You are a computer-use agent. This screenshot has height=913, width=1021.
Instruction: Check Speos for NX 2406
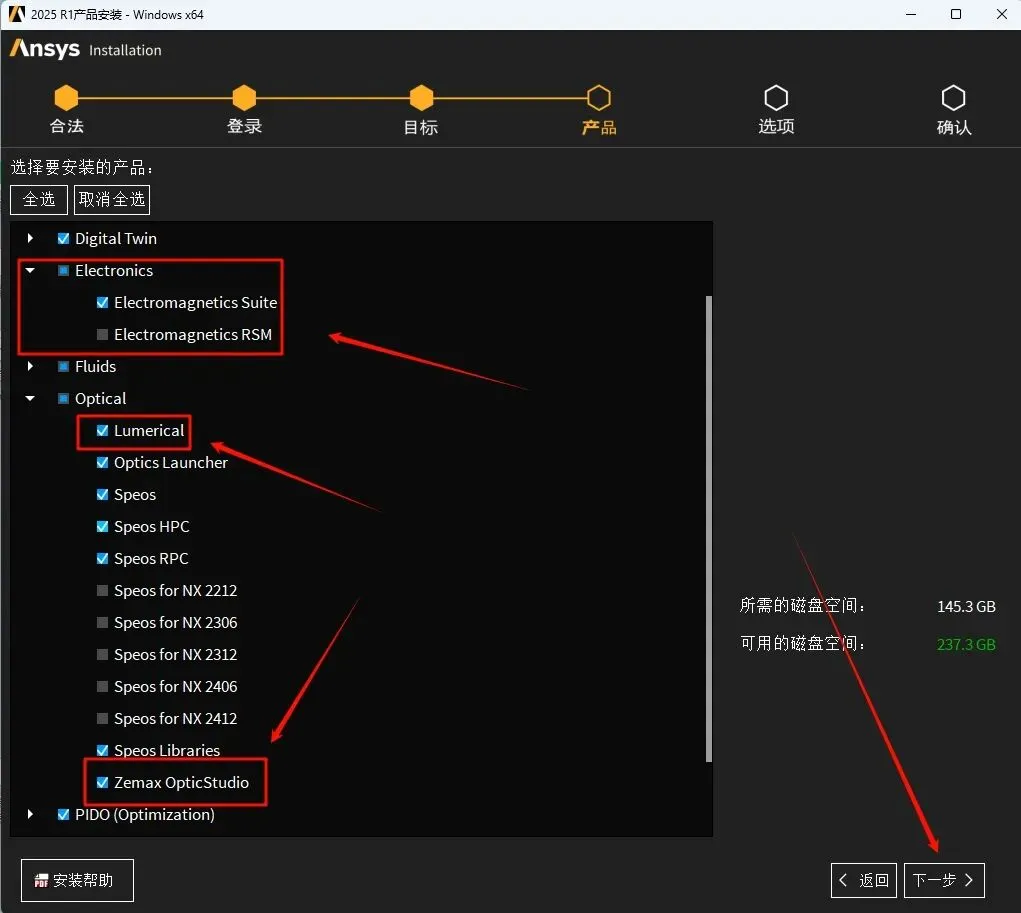pos(102,686)
